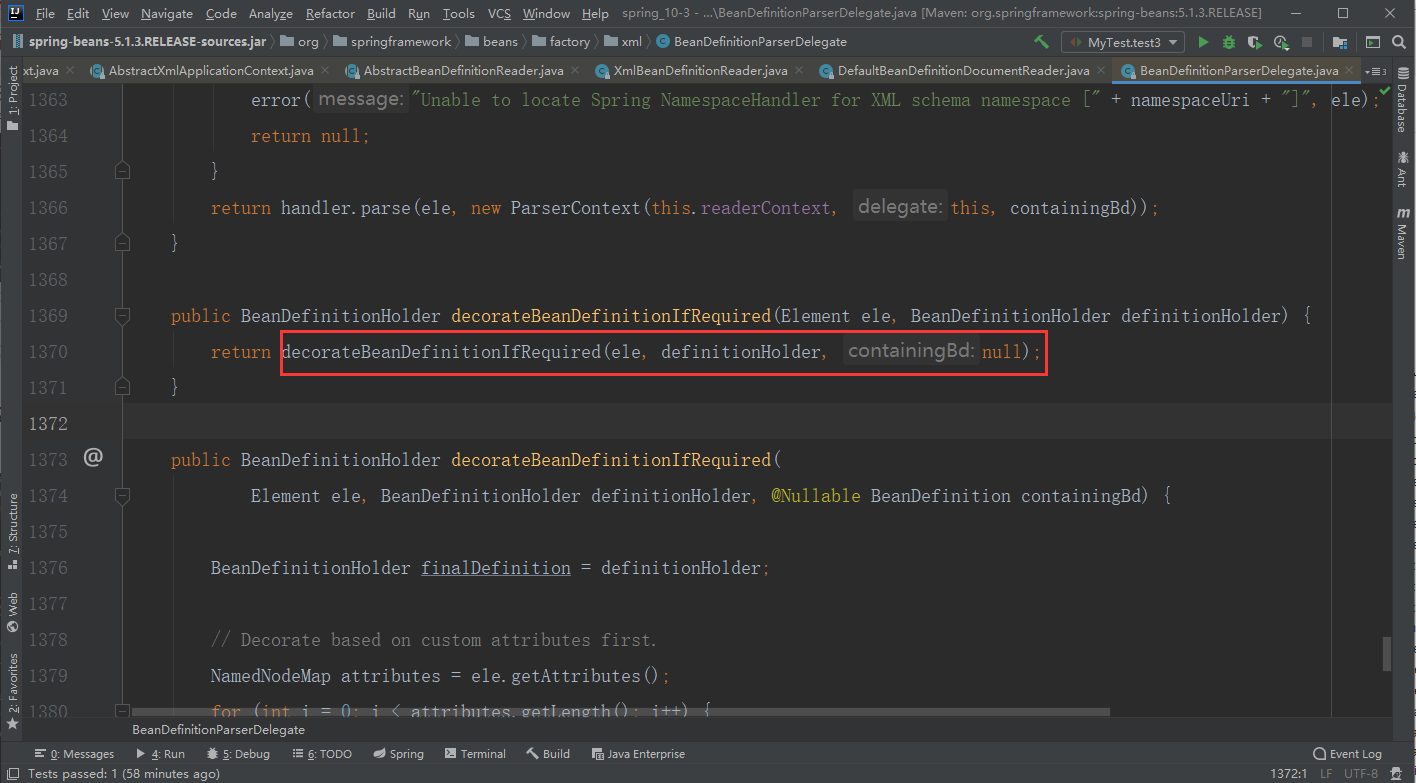The image size is (1416, 783).
Task: Run with Coverage icon in toolbar
Action: click(1255, 42)
